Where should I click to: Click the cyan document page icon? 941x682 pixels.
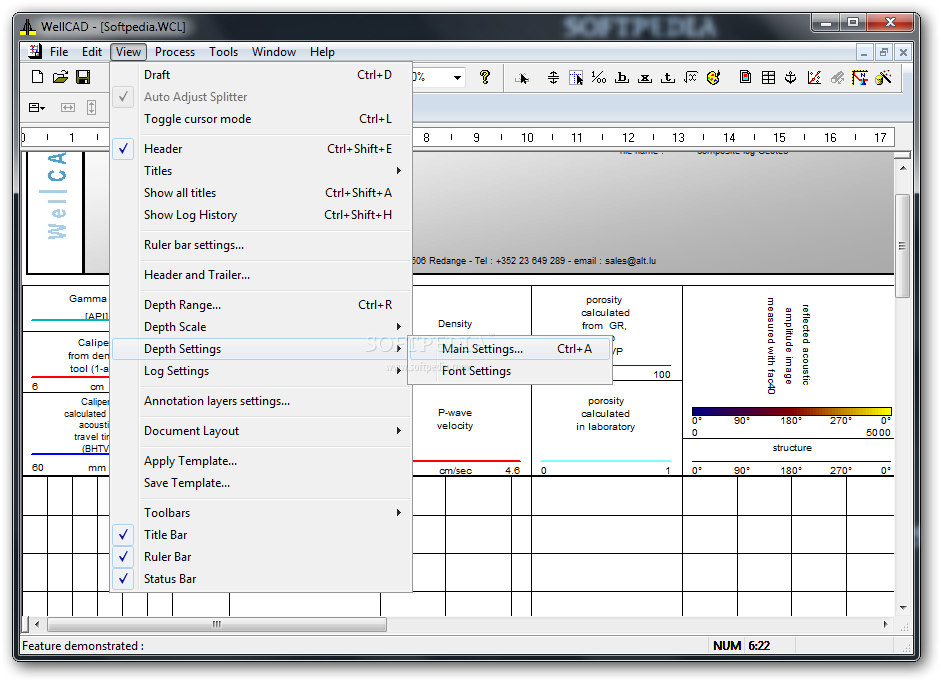click(745, 77)
